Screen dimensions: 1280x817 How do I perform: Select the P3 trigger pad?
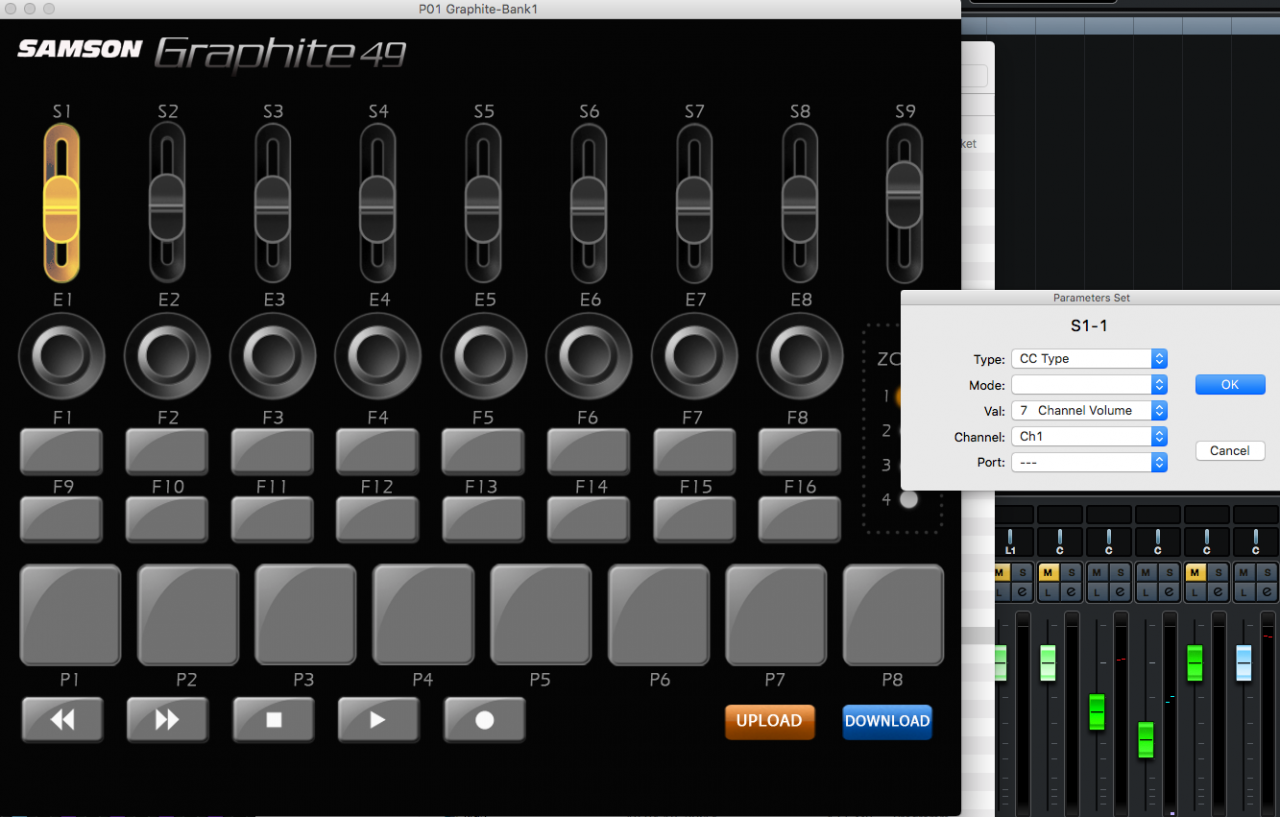(x=305, y=615)
